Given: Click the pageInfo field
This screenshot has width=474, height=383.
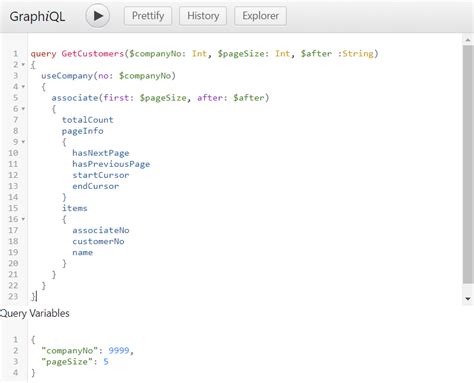Looking at the screenshot, I should tap(82, 131).
